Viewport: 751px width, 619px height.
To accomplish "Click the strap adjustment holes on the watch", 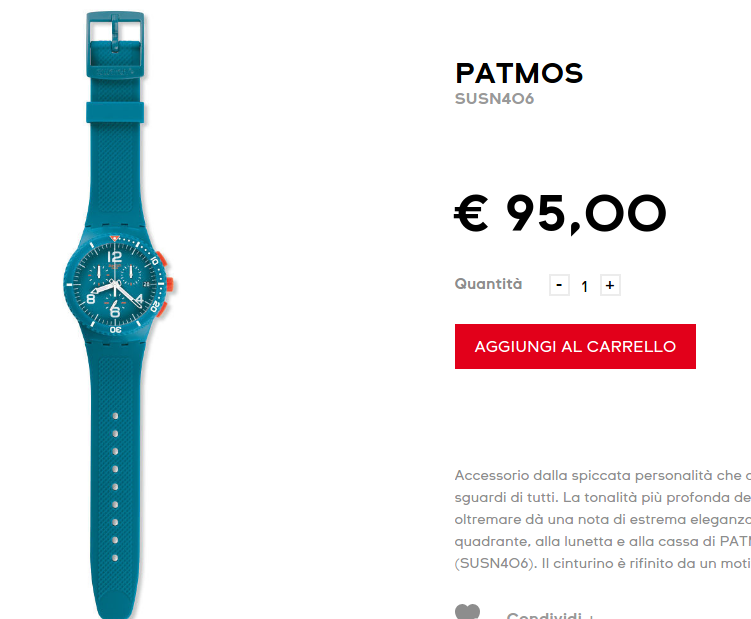I will tap(115, 487).
